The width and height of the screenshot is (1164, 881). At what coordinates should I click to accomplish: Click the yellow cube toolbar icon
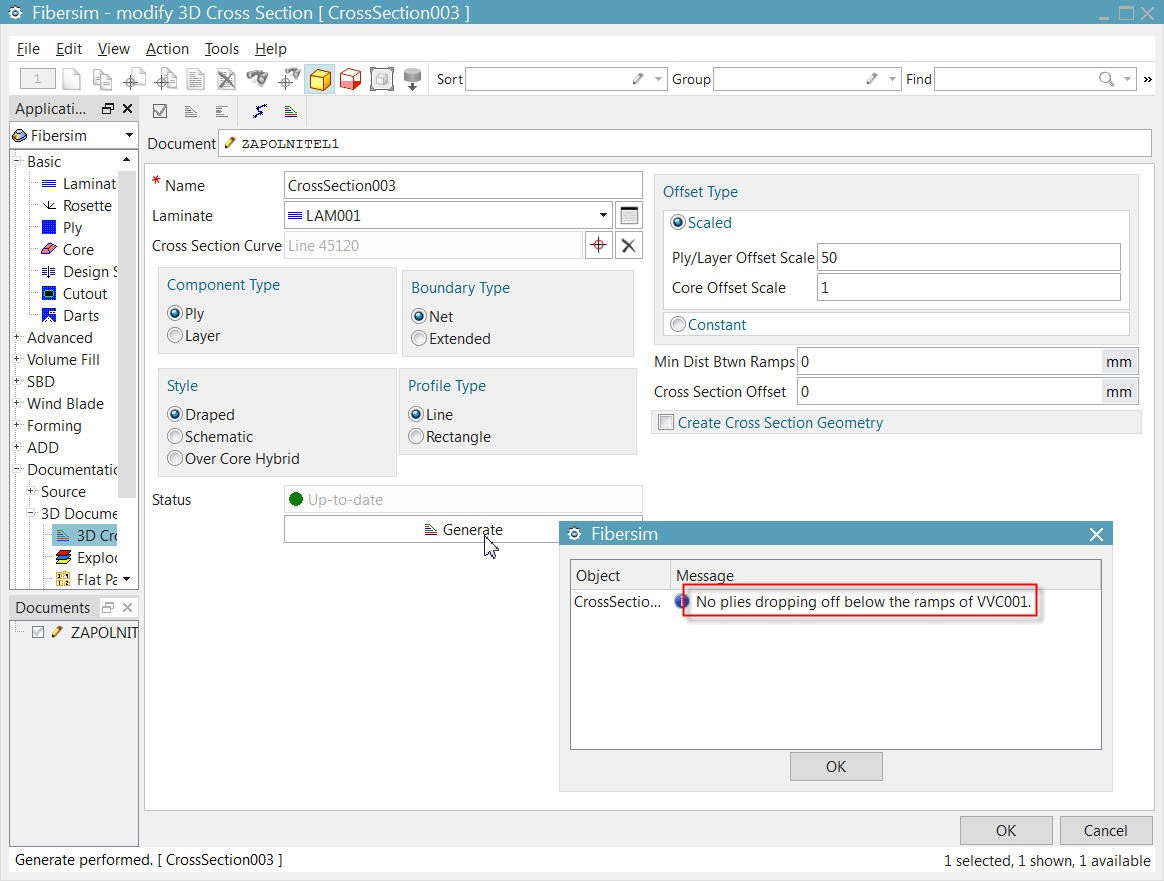(x=320, y=79)
